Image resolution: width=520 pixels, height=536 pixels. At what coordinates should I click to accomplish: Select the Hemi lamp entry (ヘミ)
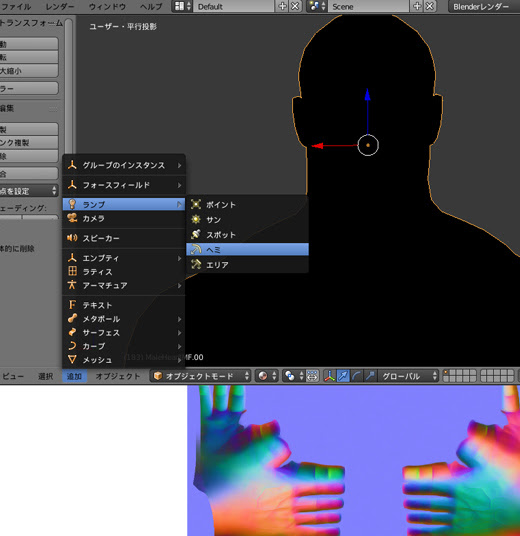[x=247, y=249]
